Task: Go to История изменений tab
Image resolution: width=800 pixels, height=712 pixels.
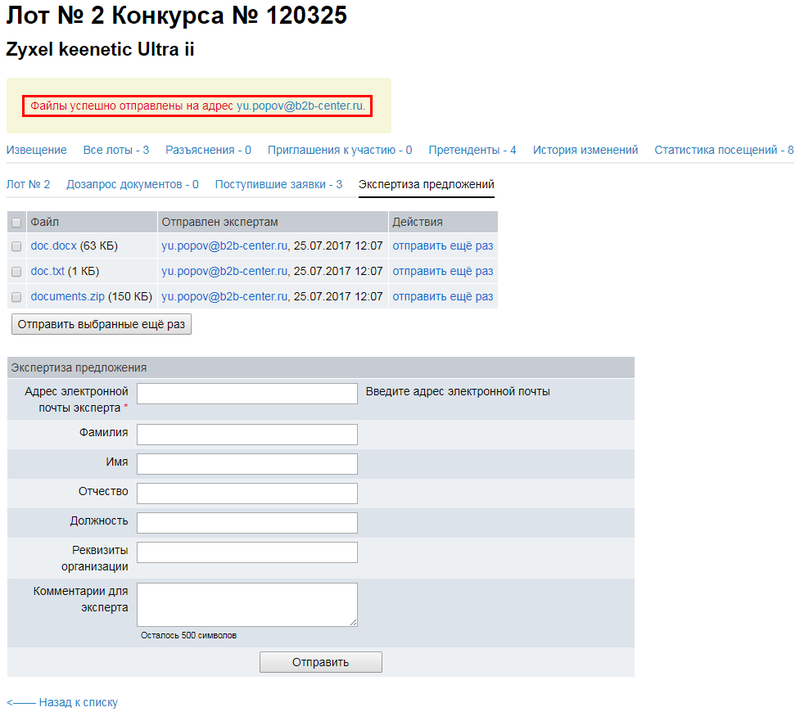Action: pos(585,150)
